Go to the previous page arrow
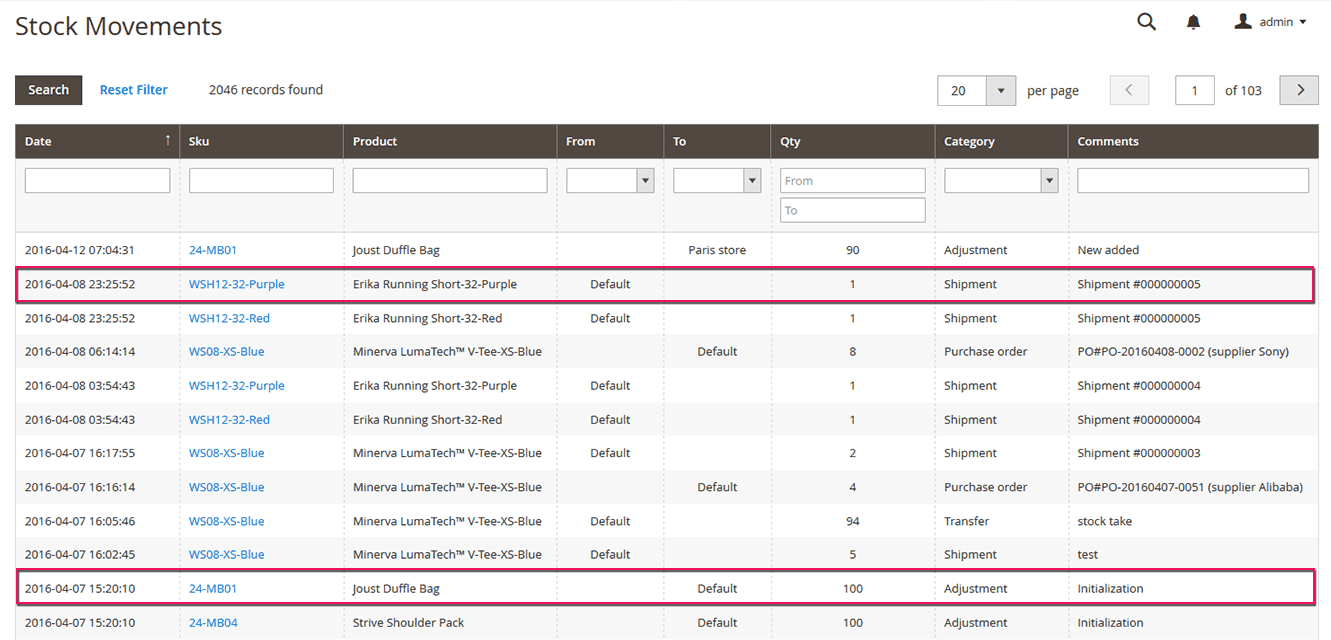Viewport: 1331px width, 640px height. pyautogui.click(x=1129, y=90)
